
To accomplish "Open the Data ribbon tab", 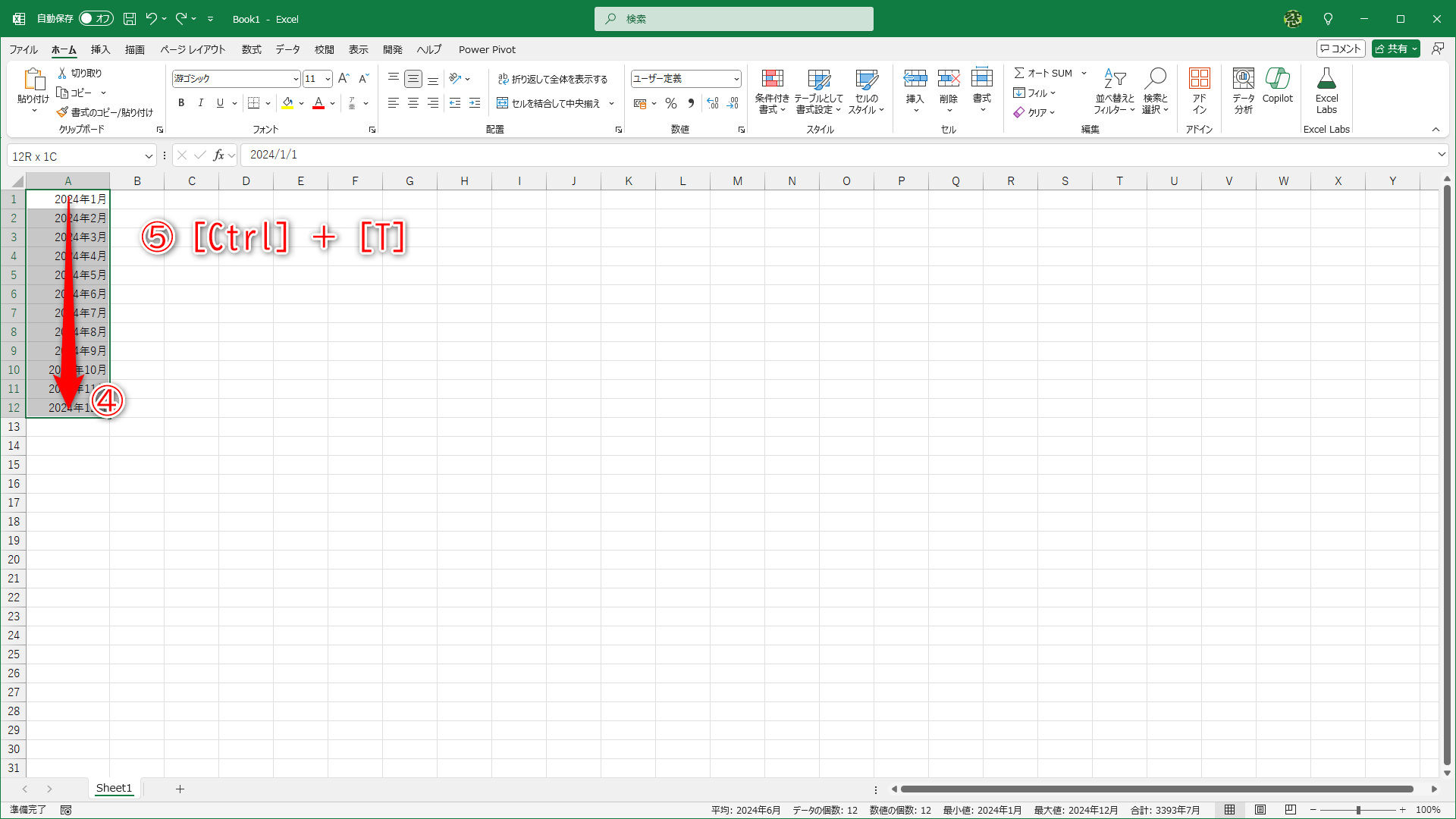I will (x=287, y=49).
